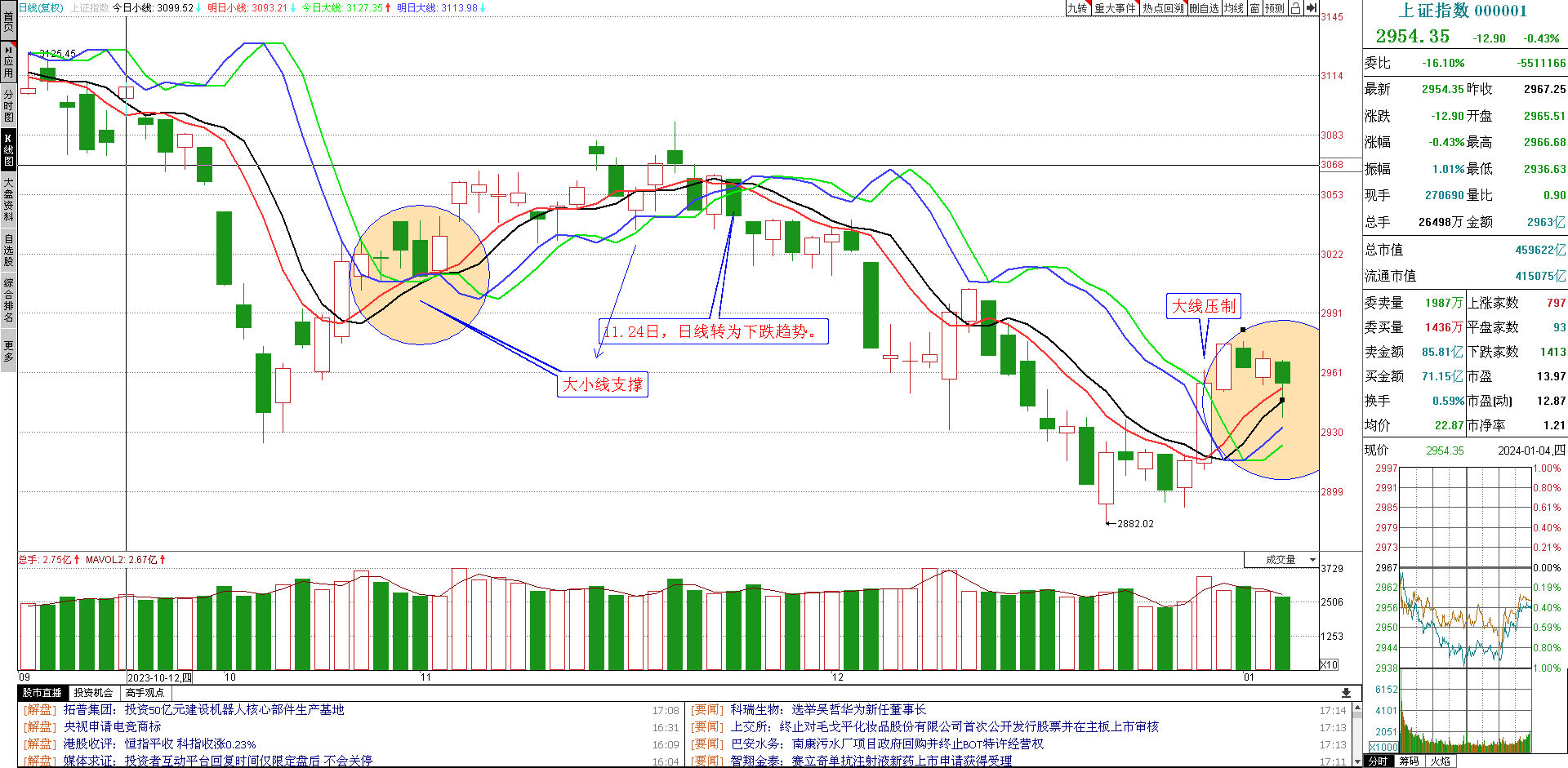Click the 大小线支撑 annotation label
This screenshot has width=1568, height=768.
point(603,384)
